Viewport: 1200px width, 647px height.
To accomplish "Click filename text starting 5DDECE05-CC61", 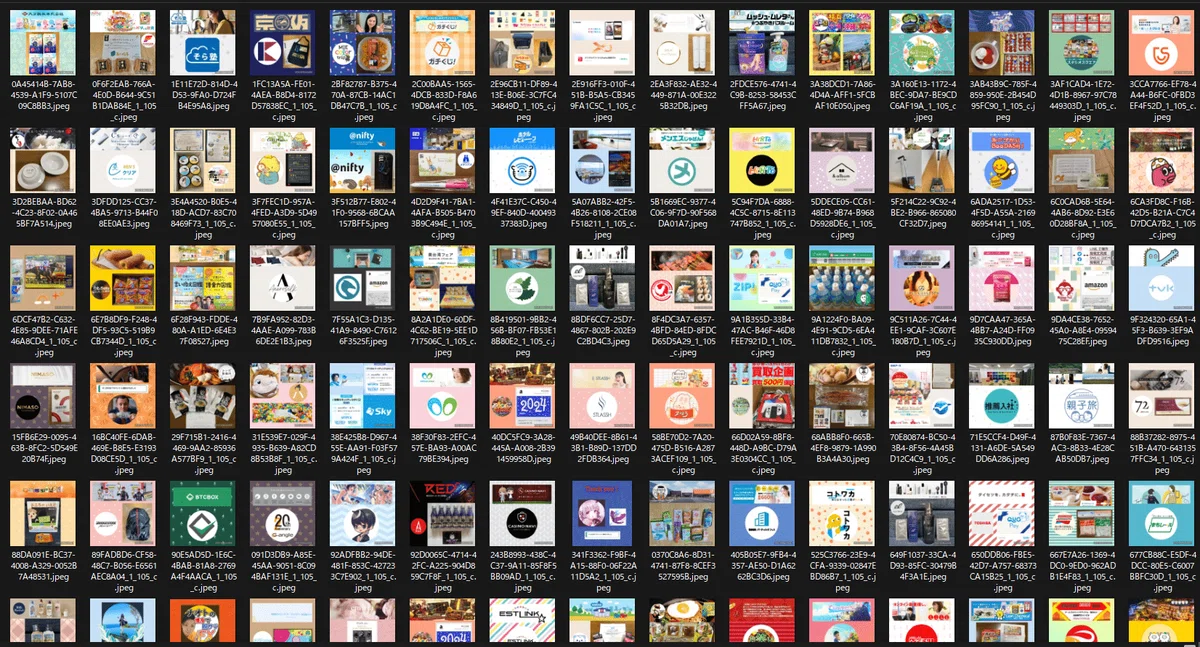I will tap(843, 218).
